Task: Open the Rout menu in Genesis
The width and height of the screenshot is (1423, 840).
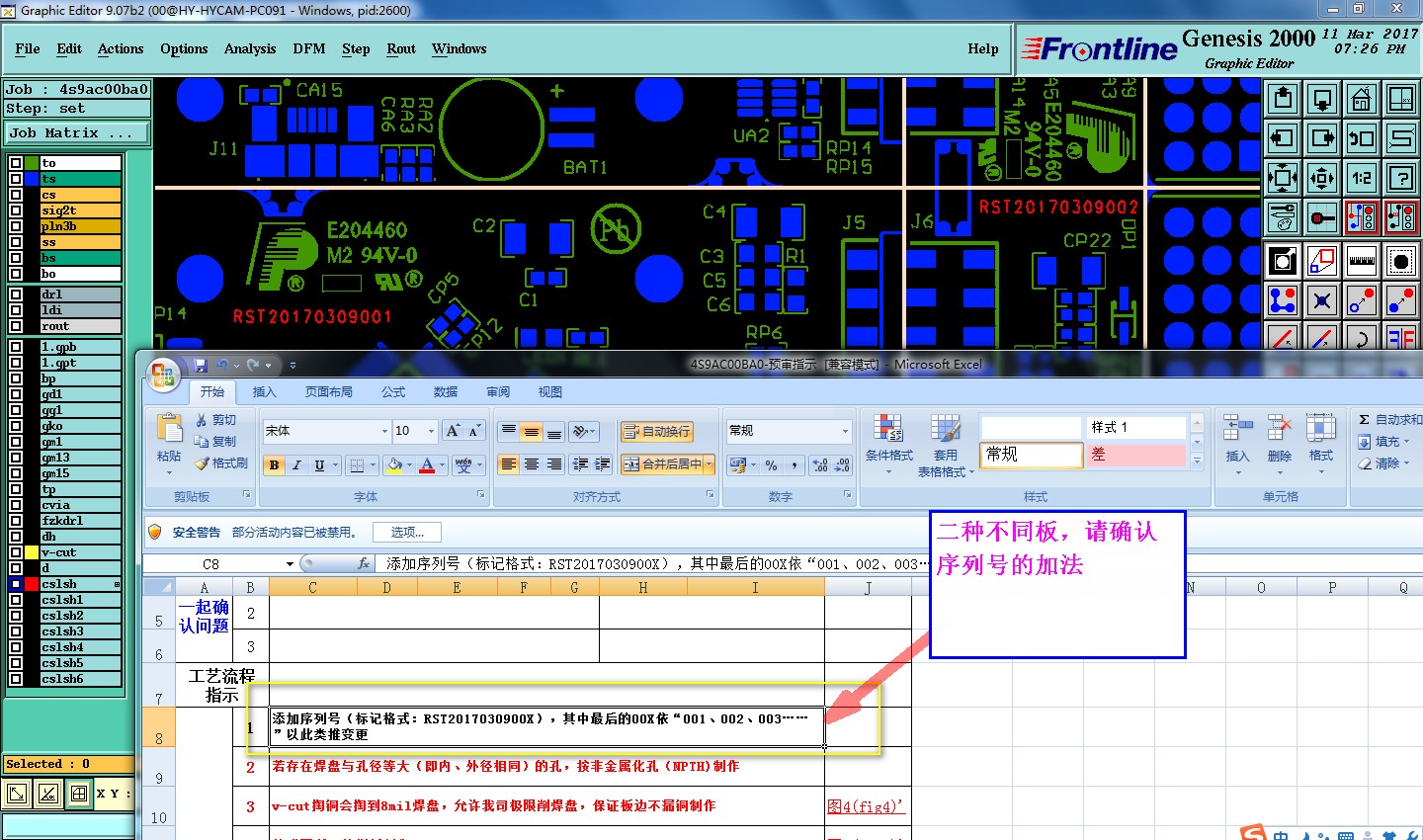Action: (401, 48)
